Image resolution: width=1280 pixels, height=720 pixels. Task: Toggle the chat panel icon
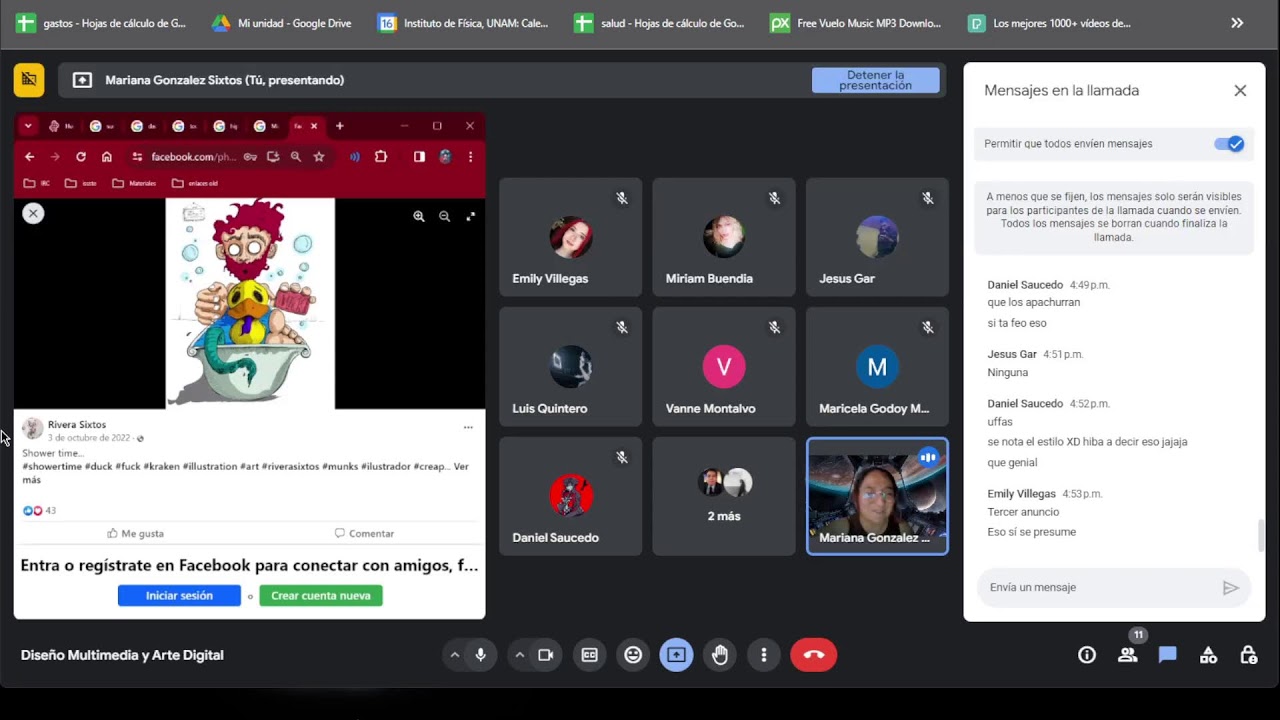pyautogui.click(x=1168, y=655)
